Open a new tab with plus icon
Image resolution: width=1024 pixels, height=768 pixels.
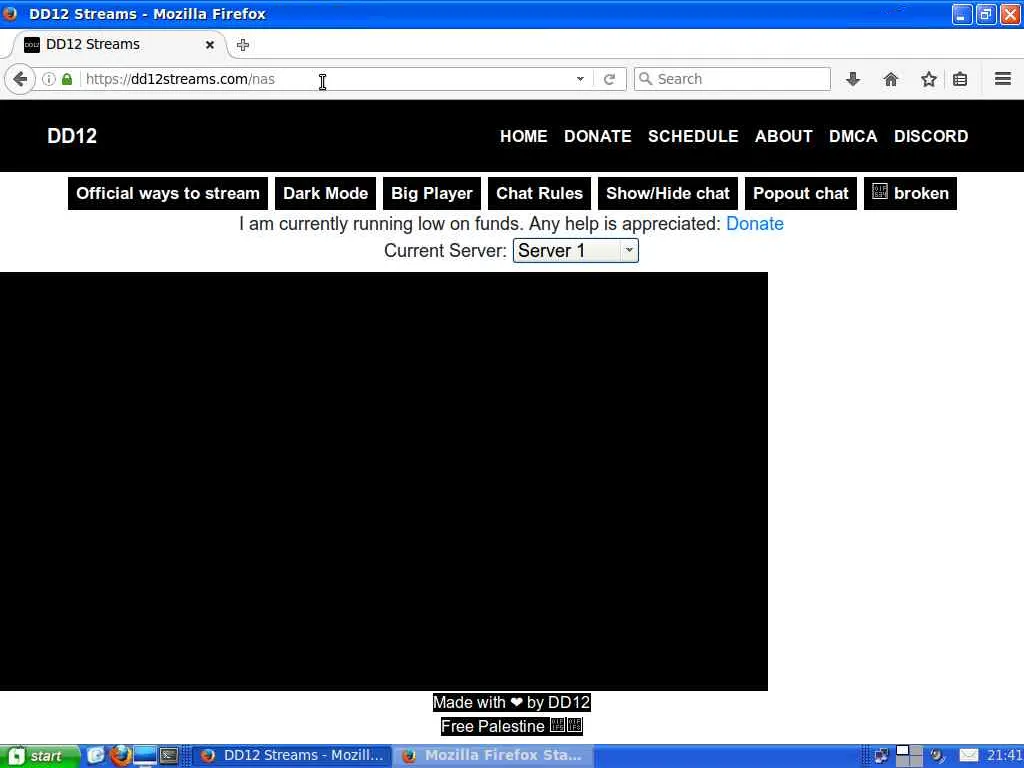pos(242,44)
